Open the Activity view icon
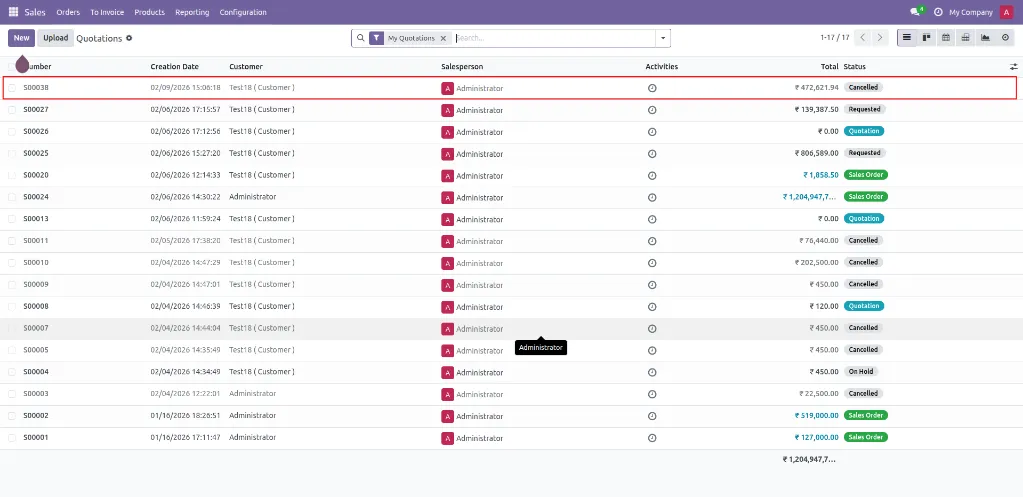This screenshot has width=1023, height=497. point(1005,38)
